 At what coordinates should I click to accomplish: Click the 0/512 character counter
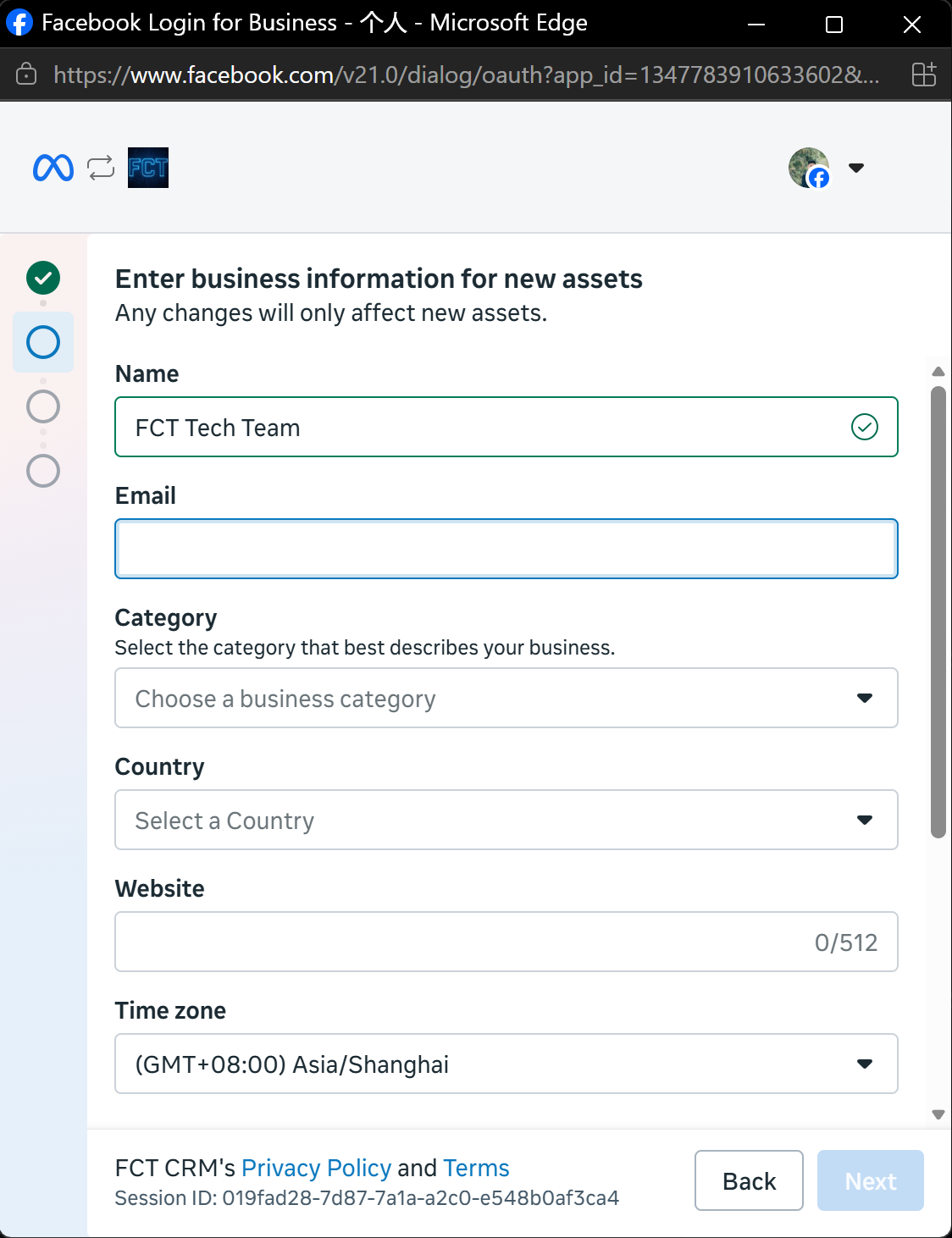[846, 942]
